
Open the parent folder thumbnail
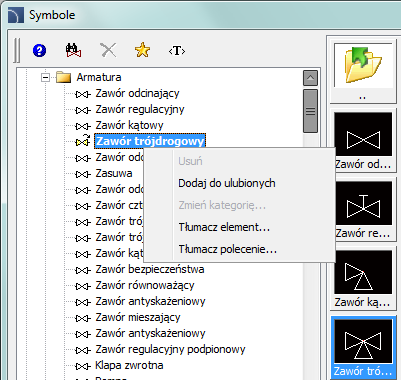[363, 70]
